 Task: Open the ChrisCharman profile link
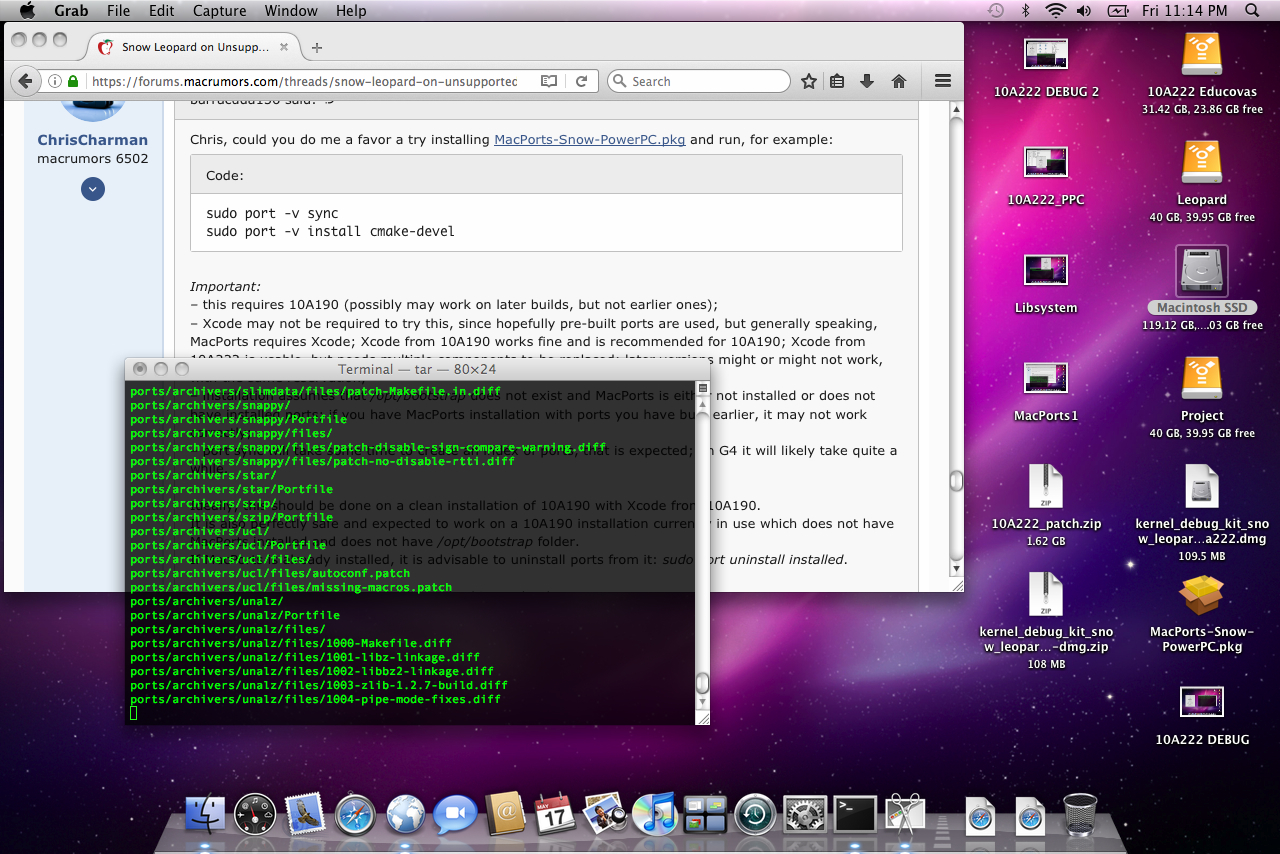pyautogui.click(x=92, y=140)
